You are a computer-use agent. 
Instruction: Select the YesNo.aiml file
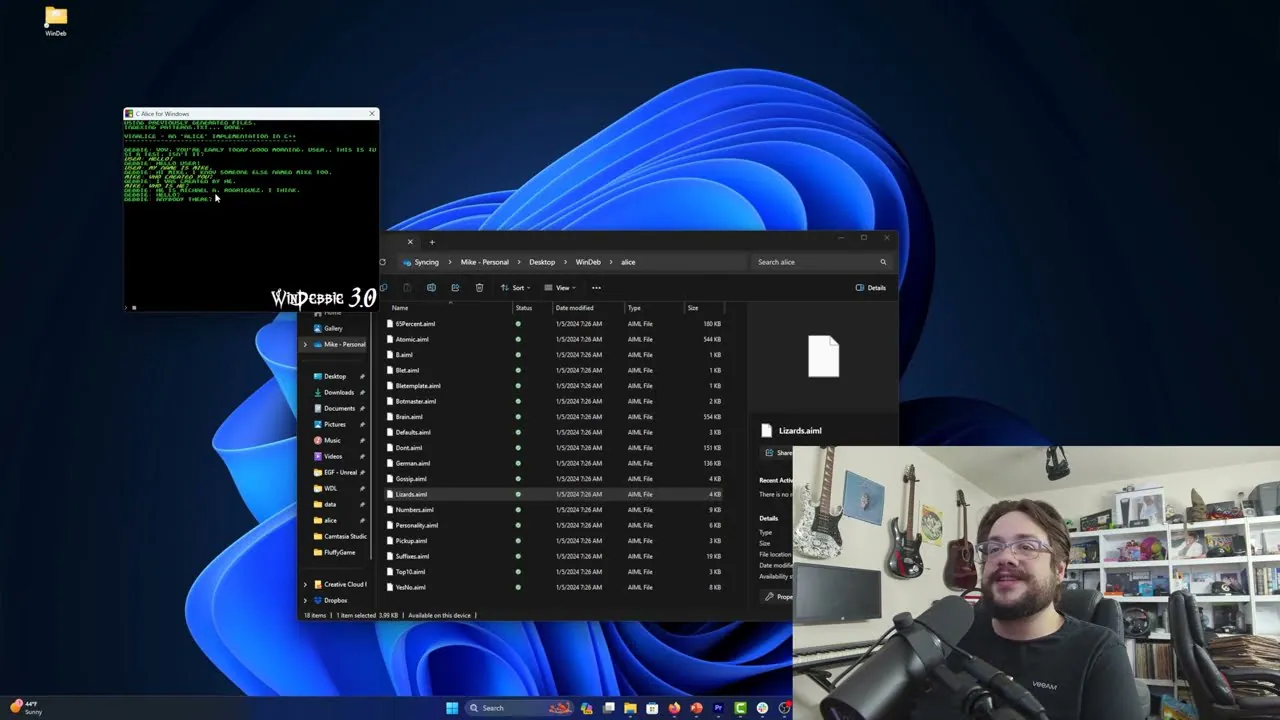click(x=555, y=587)
